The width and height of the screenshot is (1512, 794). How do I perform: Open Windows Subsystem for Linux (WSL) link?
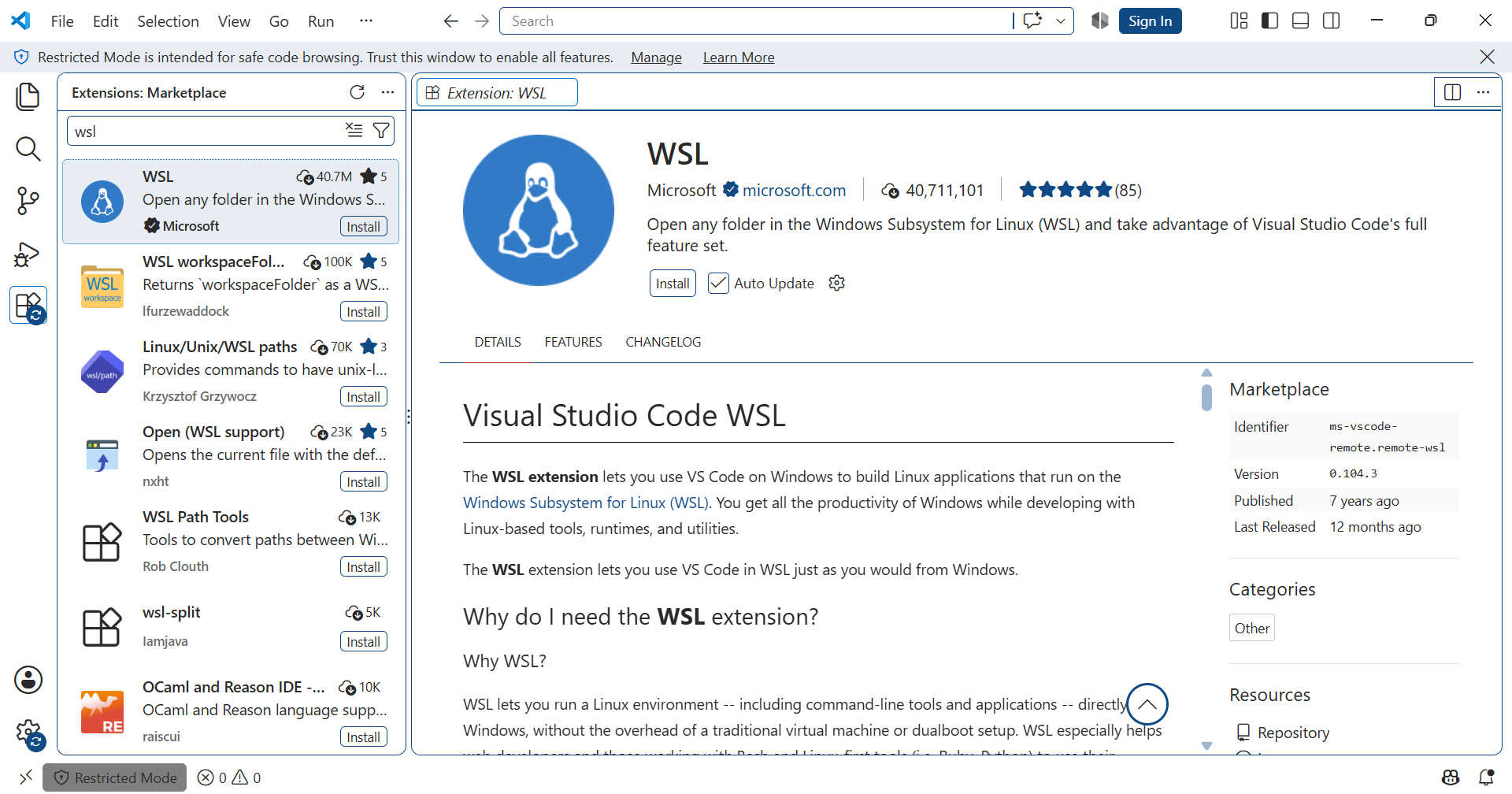pos(586,503)
